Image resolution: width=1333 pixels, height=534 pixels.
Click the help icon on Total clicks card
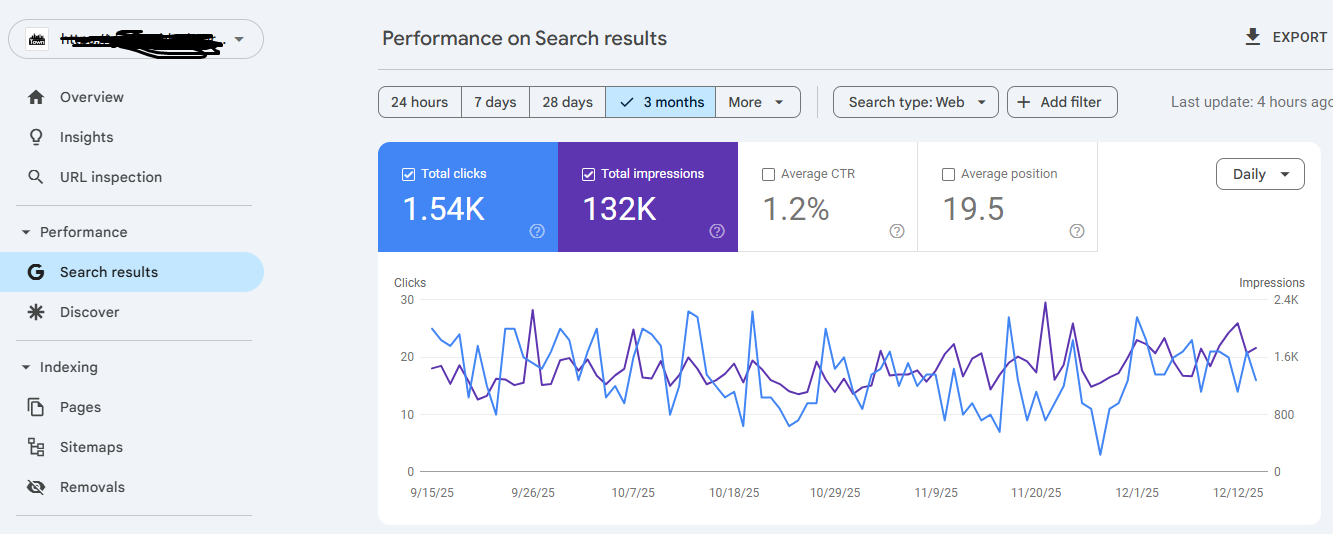pos(537,231)
